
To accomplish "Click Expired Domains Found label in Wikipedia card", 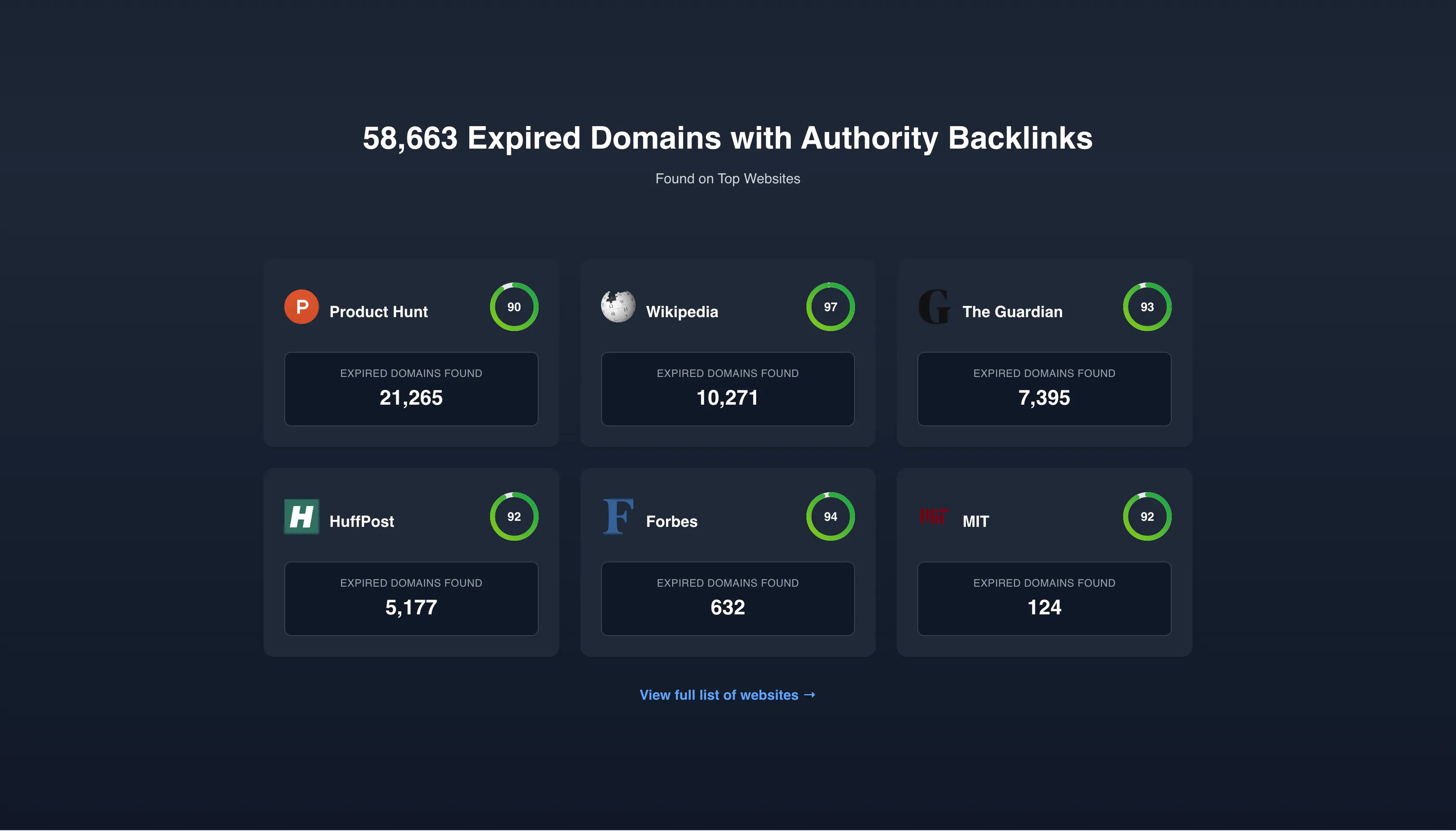I will pos(728,373).
